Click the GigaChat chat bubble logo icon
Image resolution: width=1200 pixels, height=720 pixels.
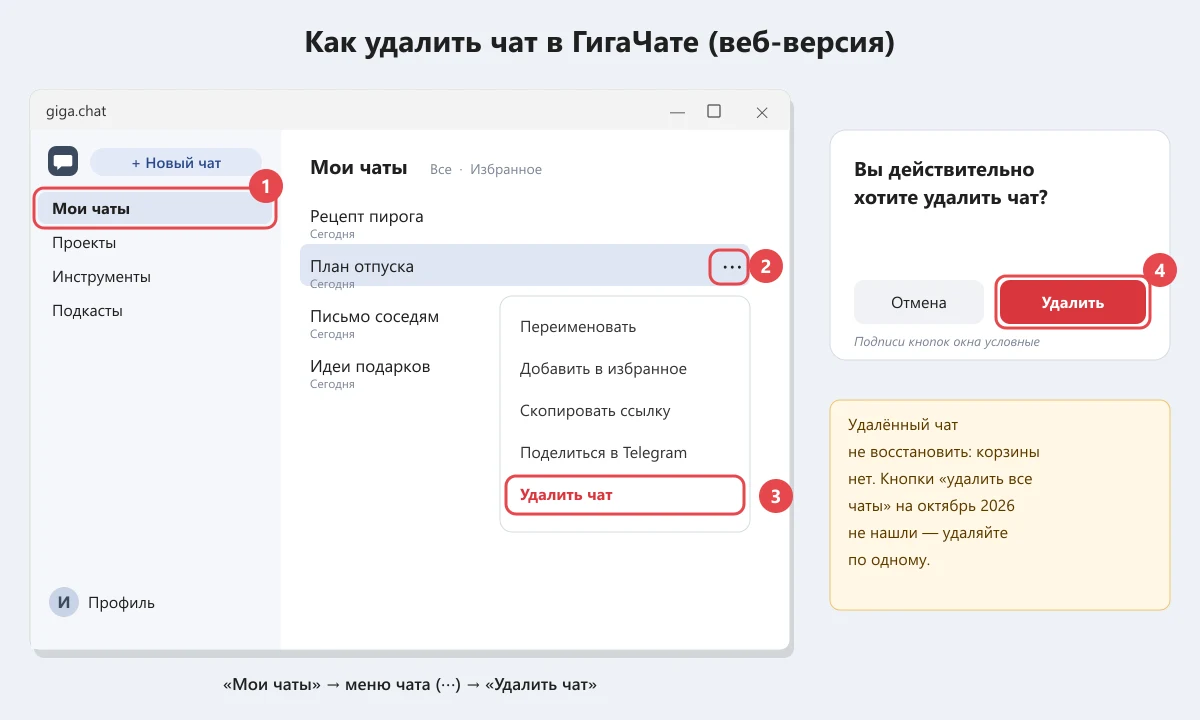(x=63, y=161)
